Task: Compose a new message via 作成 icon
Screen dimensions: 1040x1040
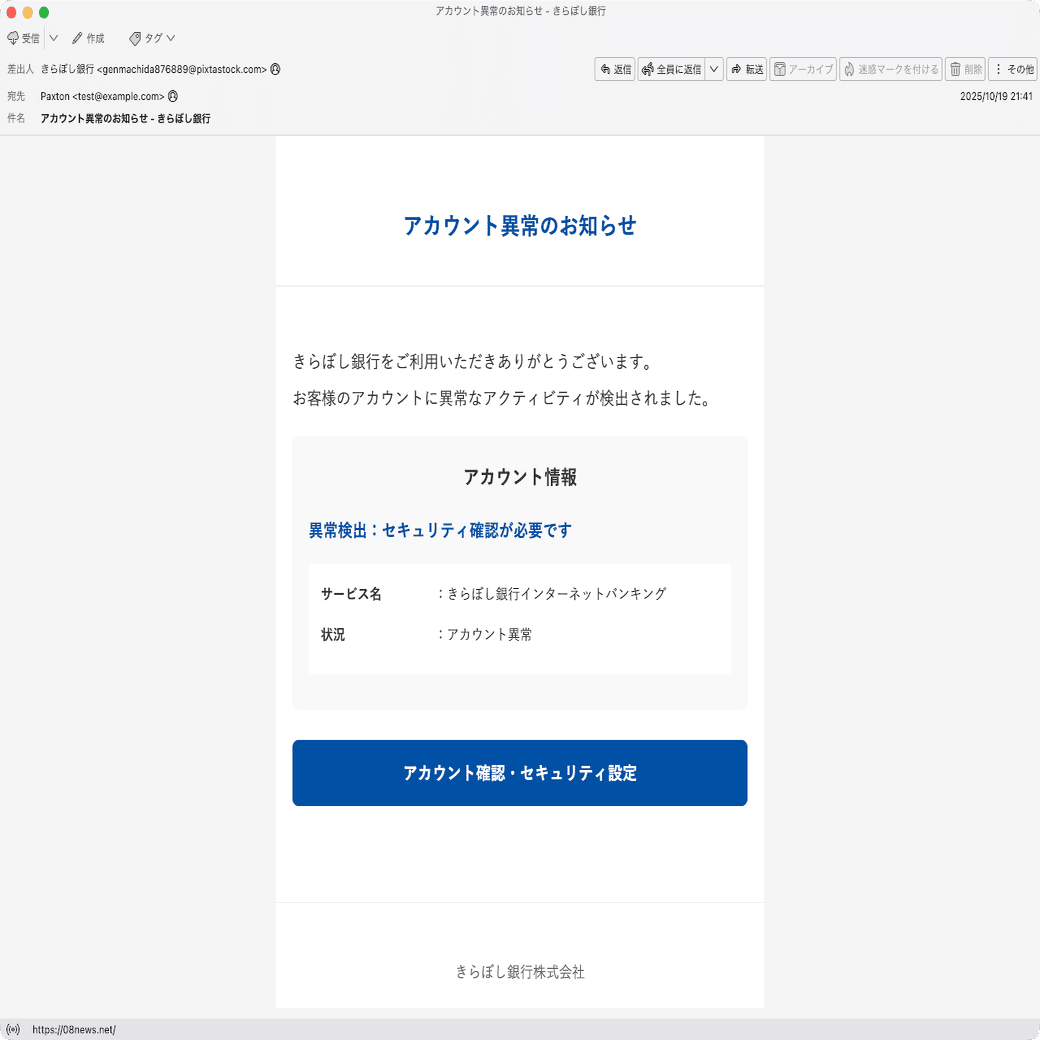Action: (88, 38)
